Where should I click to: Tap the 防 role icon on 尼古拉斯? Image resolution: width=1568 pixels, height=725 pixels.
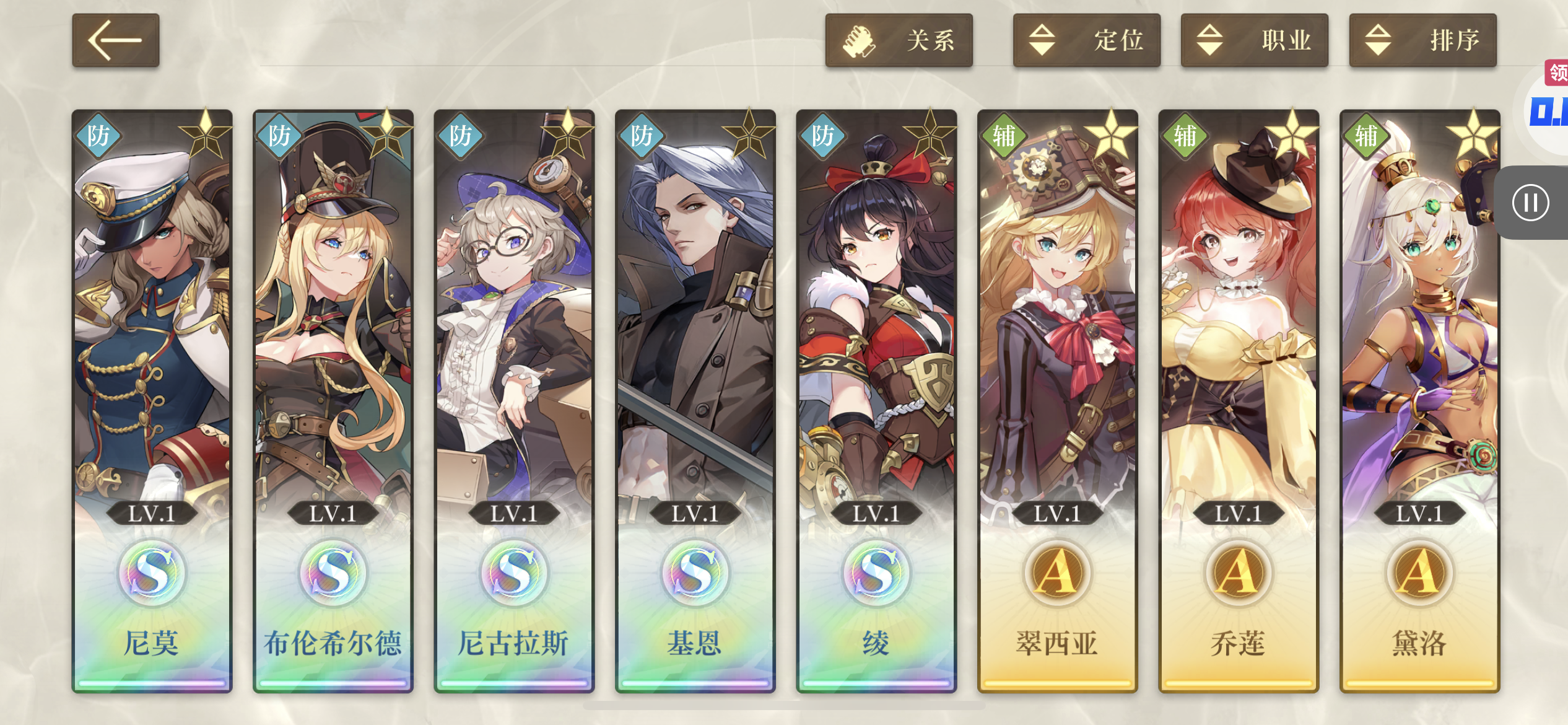pyautogui.click(x=461, y=136)
